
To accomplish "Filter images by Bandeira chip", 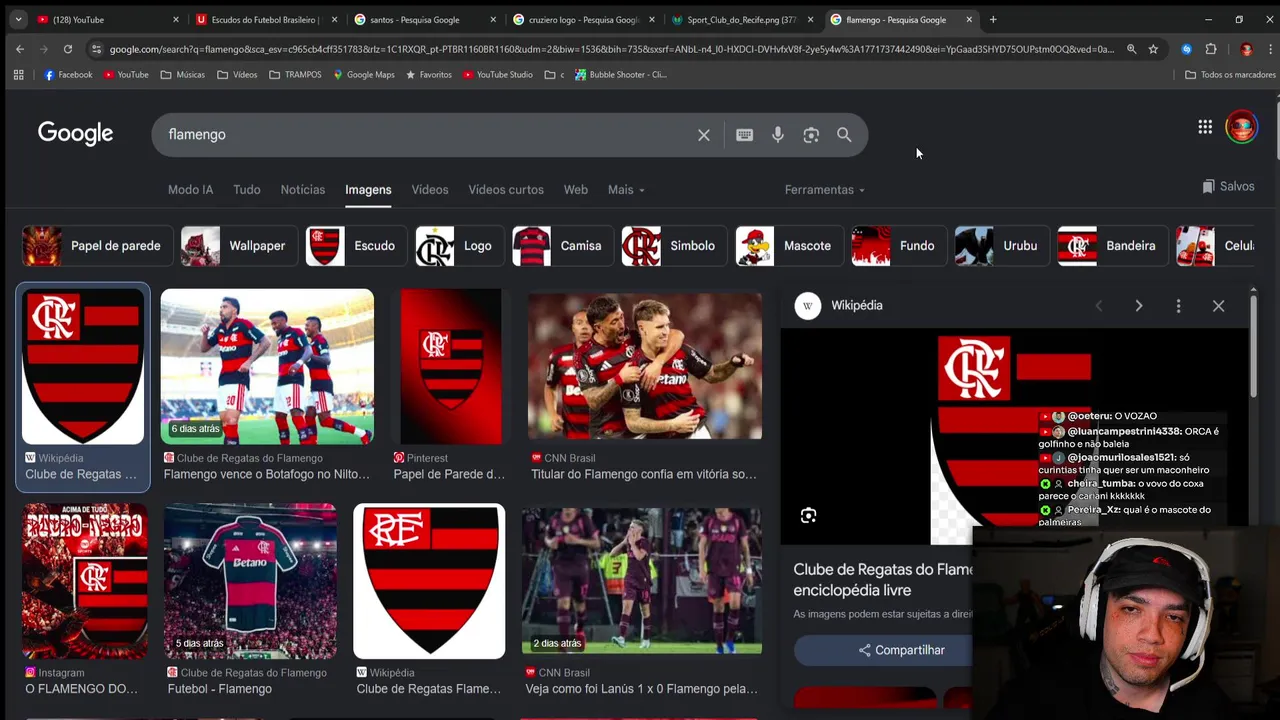I will click(x=1111, y=246).
